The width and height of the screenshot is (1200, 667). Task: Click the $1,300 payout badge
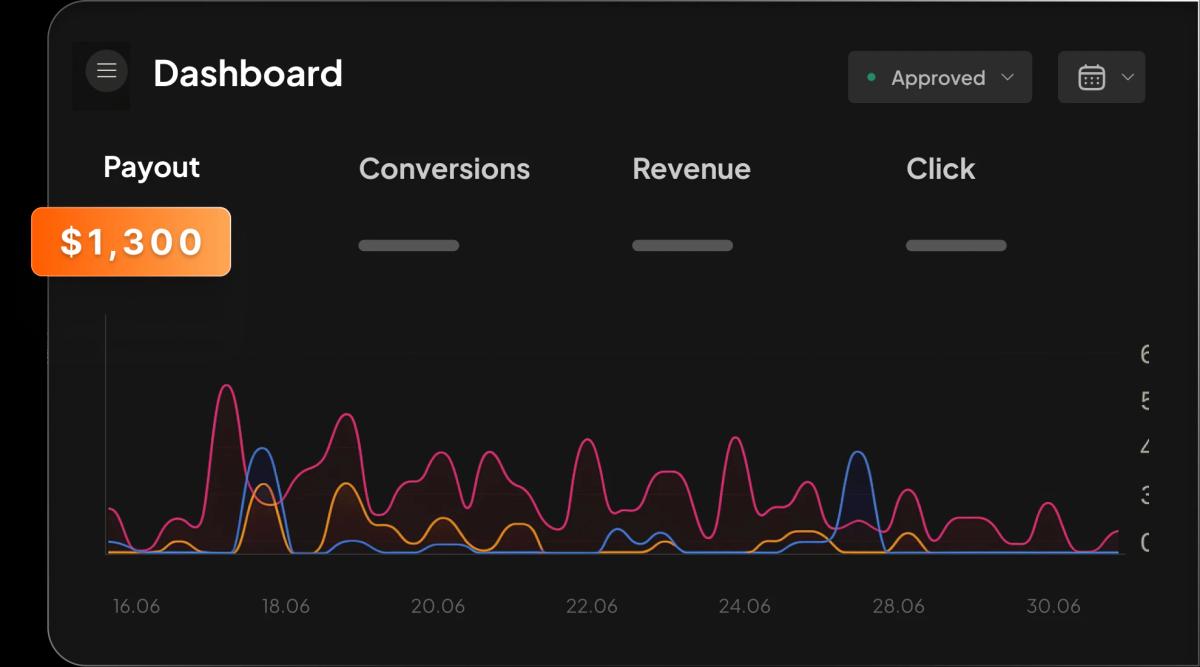(131, 241)
